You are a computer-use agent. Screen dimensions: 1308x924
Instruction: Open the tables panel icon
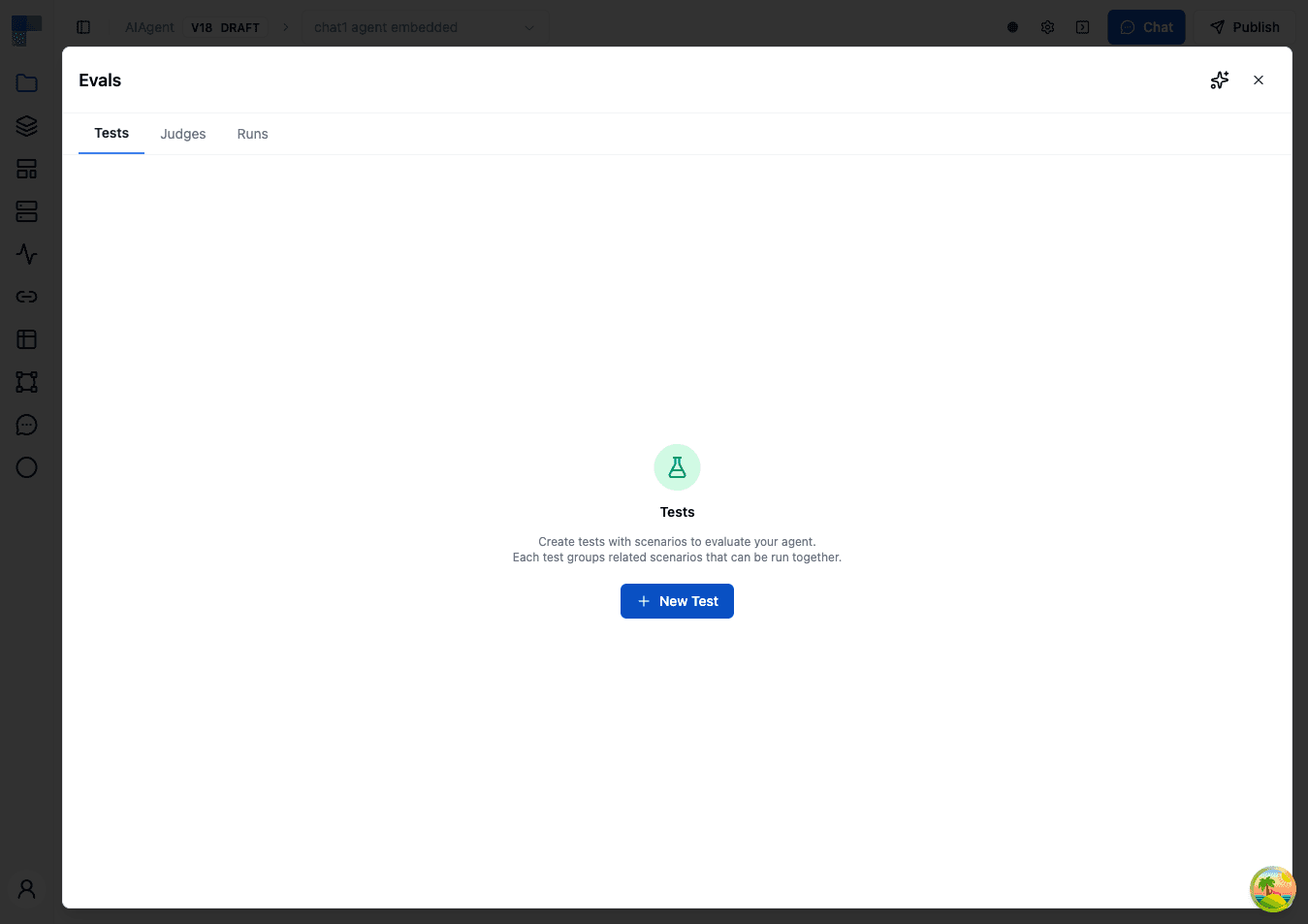click(26, 339)
